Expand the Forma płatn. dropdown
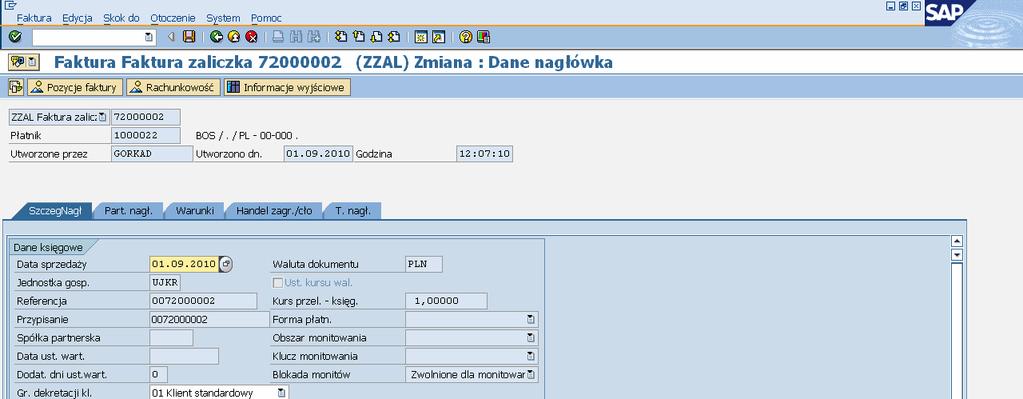Screen dimensions: 1023x399 tap(531, 319)
